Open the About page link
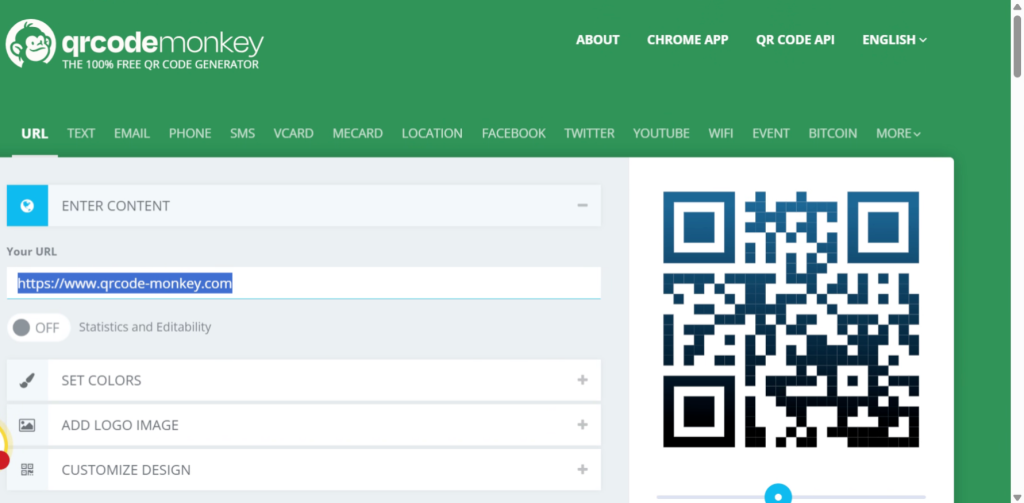 coord(597,40)
